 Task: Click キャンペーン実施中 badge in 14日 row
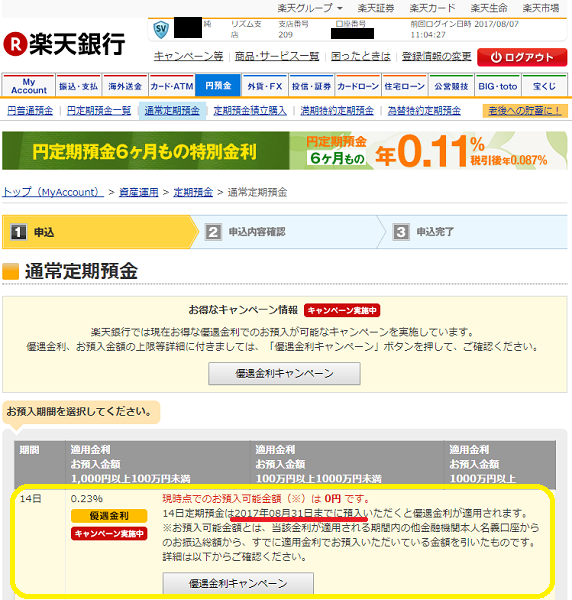pyautogui.click(x=109, y=533)
